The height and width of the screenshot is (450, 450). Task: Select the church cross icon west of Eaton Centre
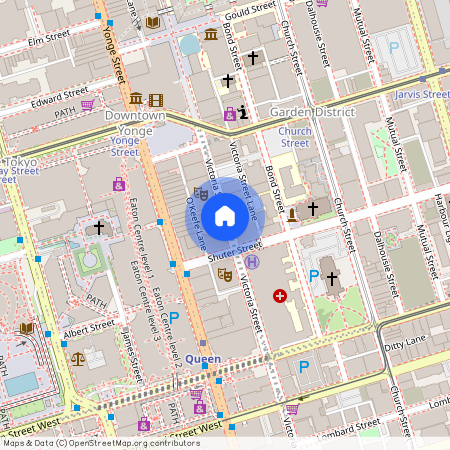click(x=99, y=228)
